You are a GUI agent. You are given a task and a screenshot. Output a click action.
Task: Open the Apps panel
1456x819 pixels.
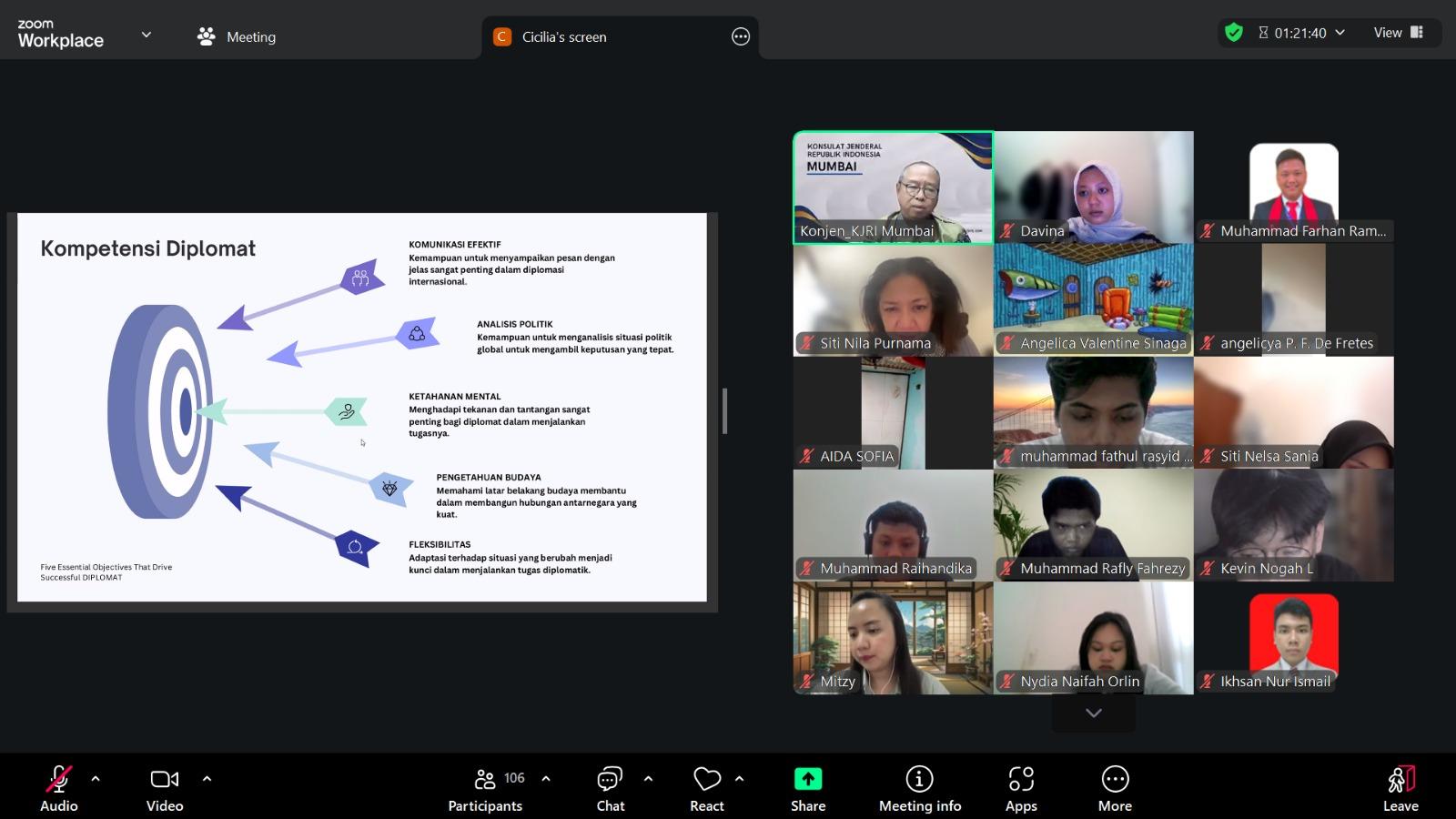click(1021, 789)
